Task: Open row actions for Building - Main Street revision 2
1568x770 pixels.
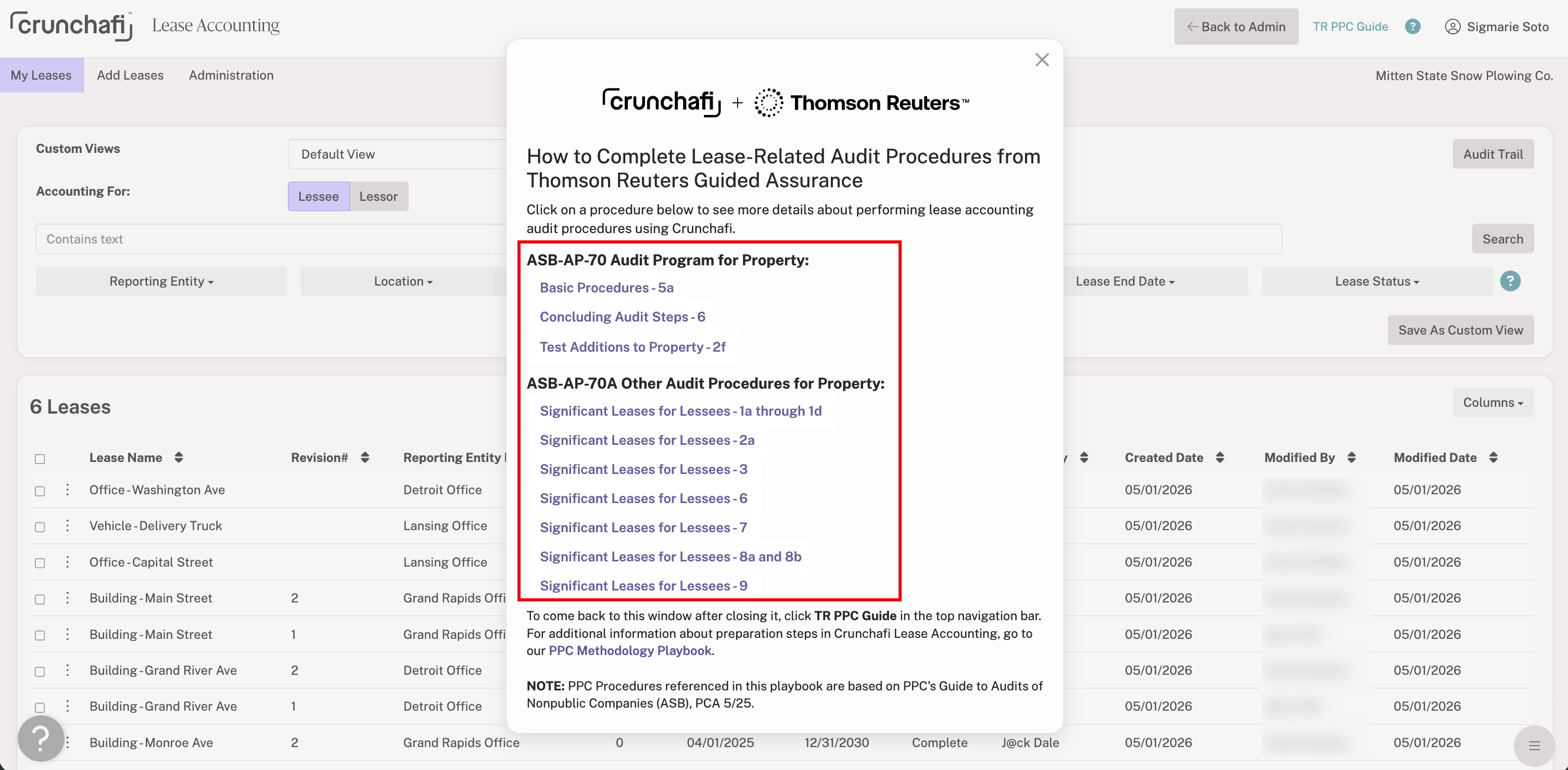Action: (x=68, y=597)
